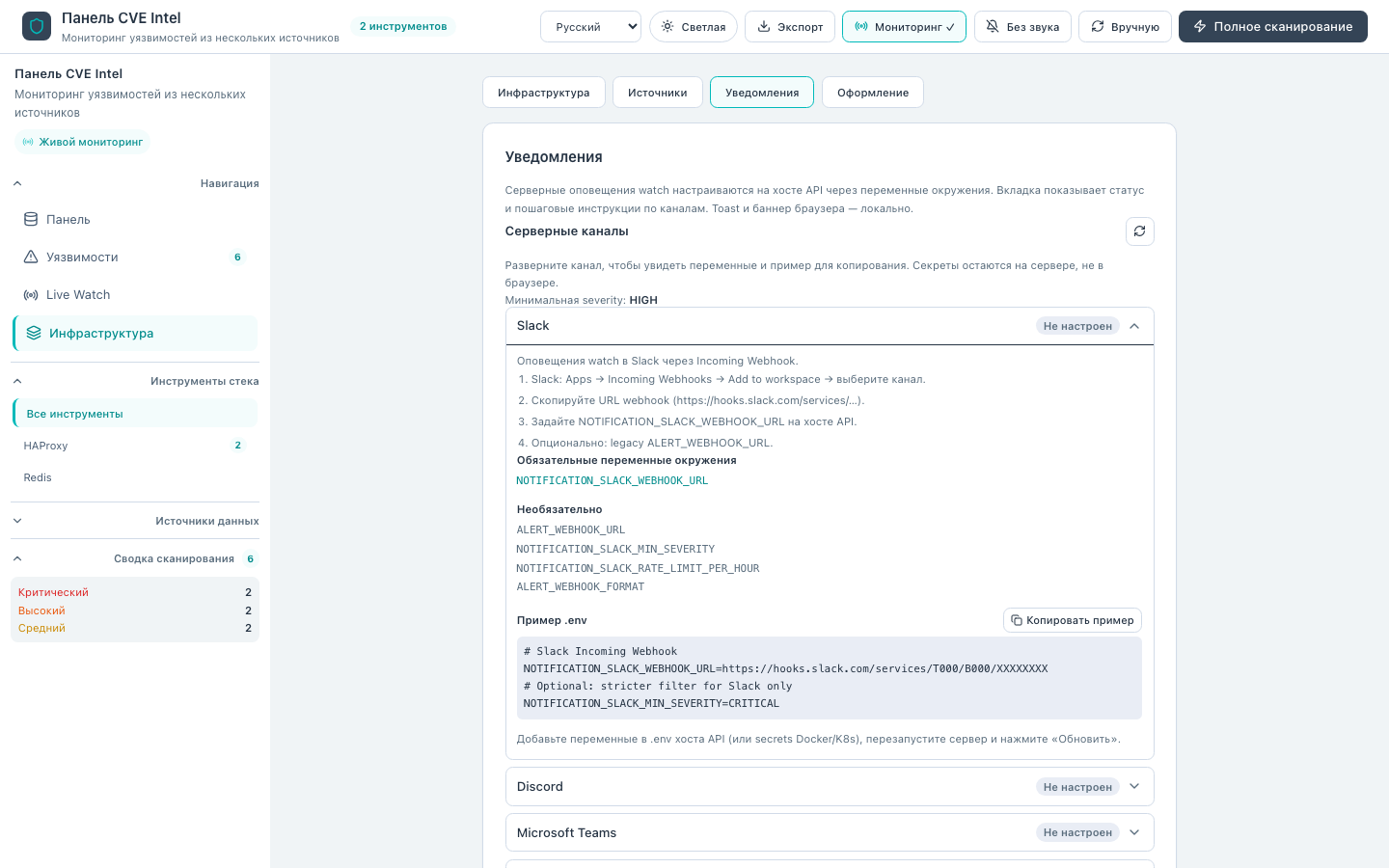1389x868 pixels.
Task: Click the Экспорт button
Action: 790,26
